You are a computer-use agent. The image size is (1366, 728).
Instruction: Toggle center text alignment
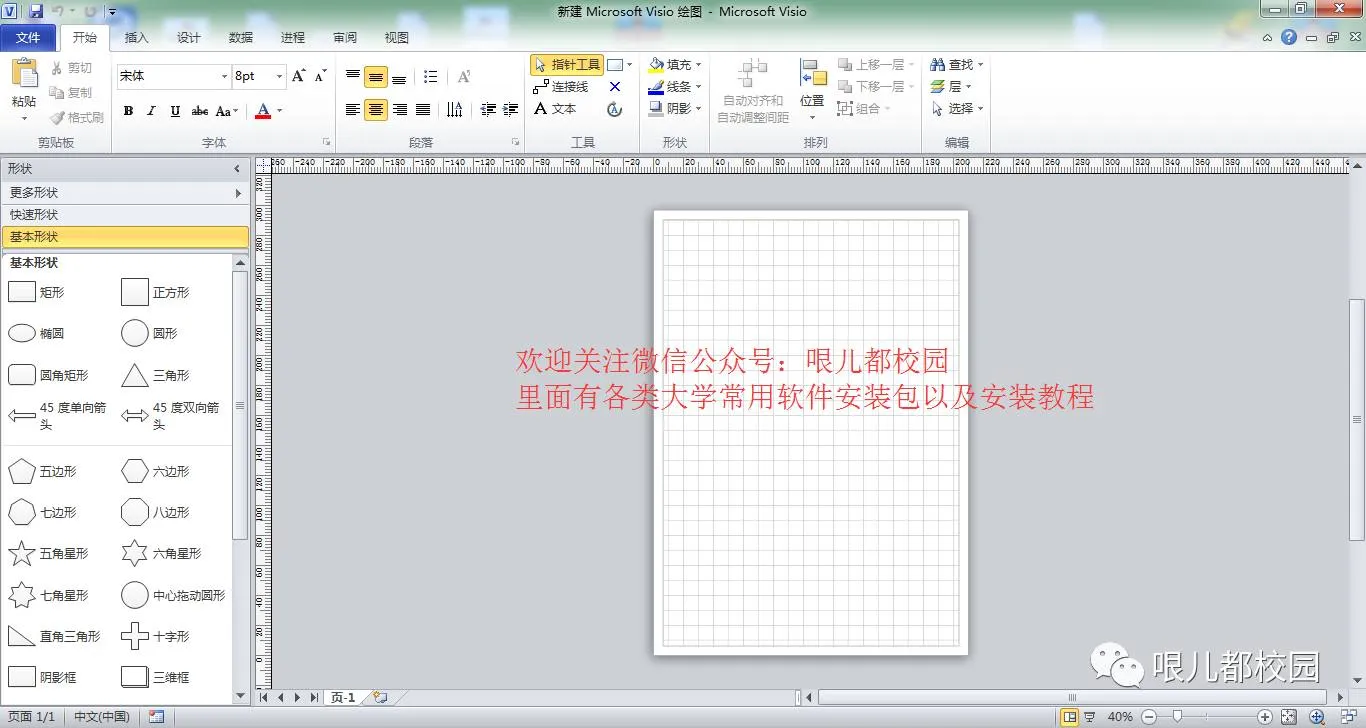click(x=376, y=110)
